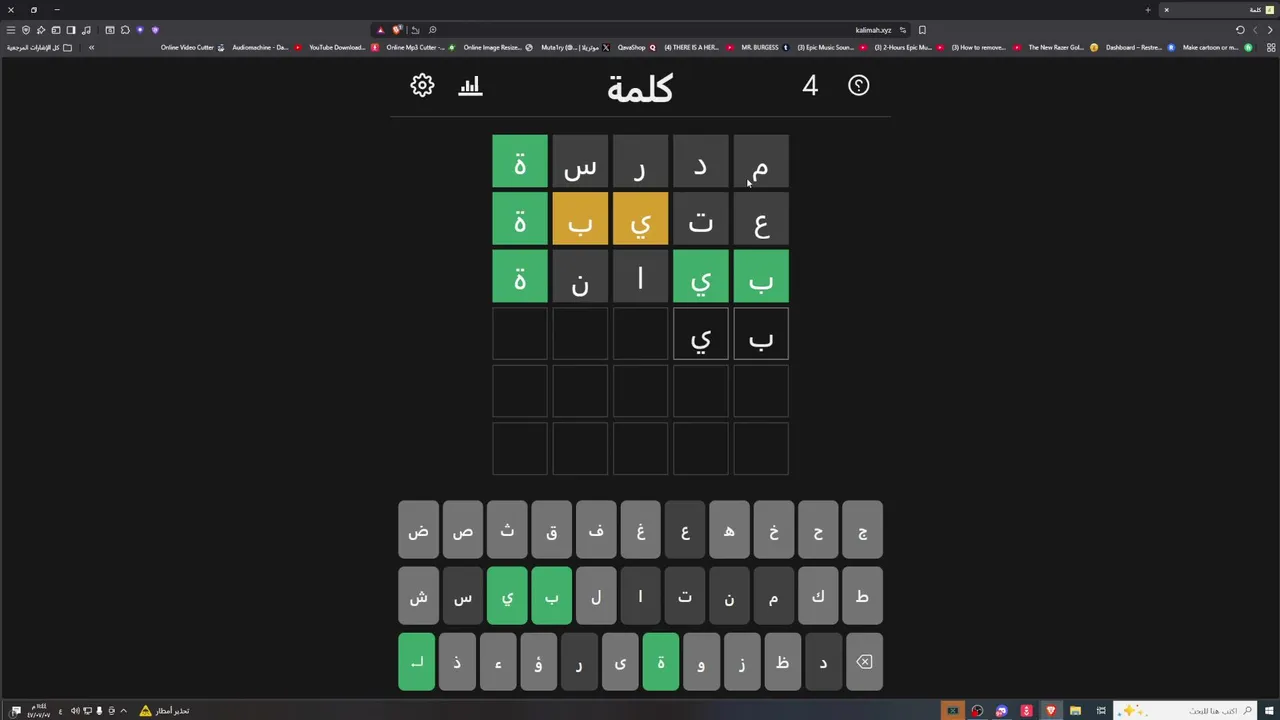This screenshot has height=720, width=1280.
Task: Open the Online Mp3 Cutter bookmark
Action: [x=420, y=47]
